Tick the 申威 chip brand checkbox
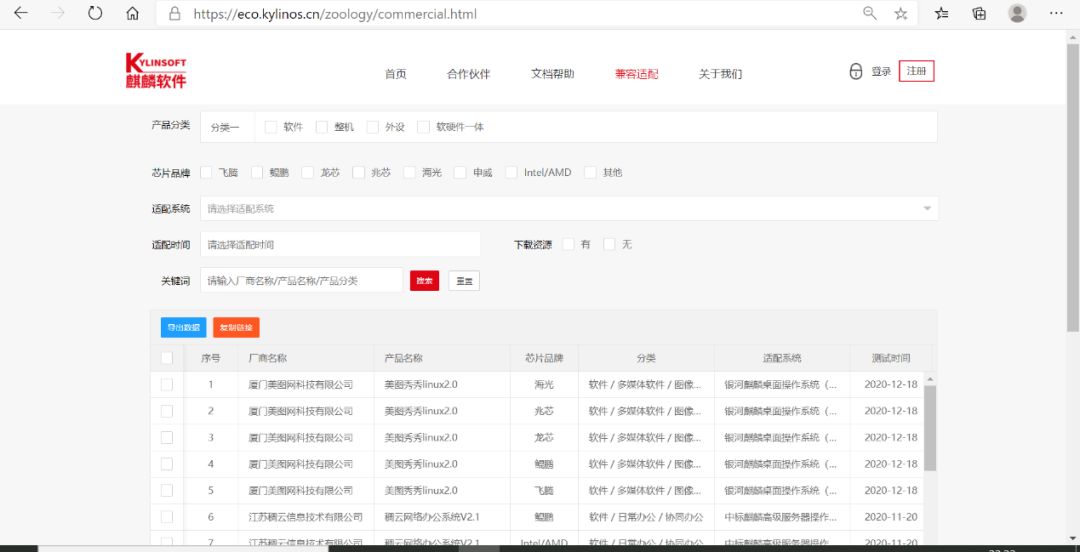This screenshot has height=552, width=1080. (460, 172)
